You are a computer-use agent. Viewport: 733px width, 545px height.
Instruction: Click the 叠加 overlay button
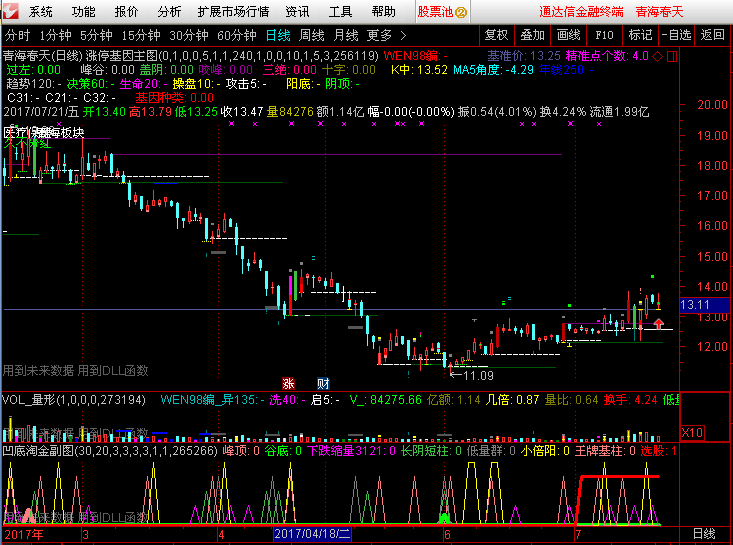pos(532,35)
